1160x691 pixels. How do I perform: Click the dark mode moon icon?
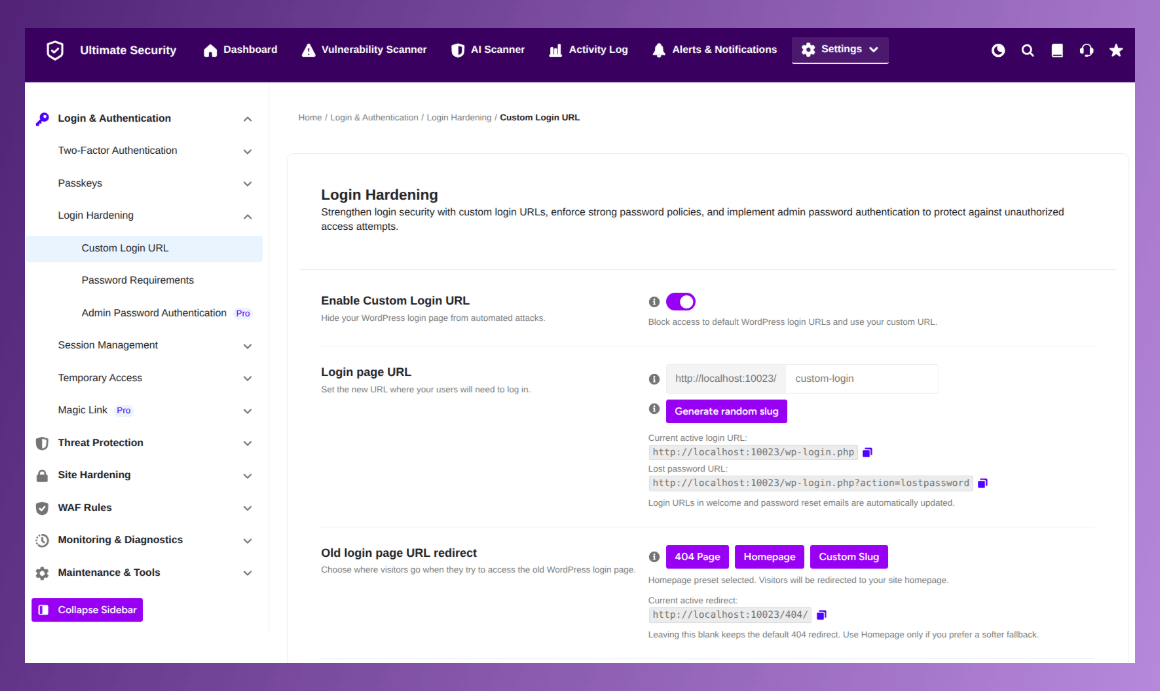point(998,50)
